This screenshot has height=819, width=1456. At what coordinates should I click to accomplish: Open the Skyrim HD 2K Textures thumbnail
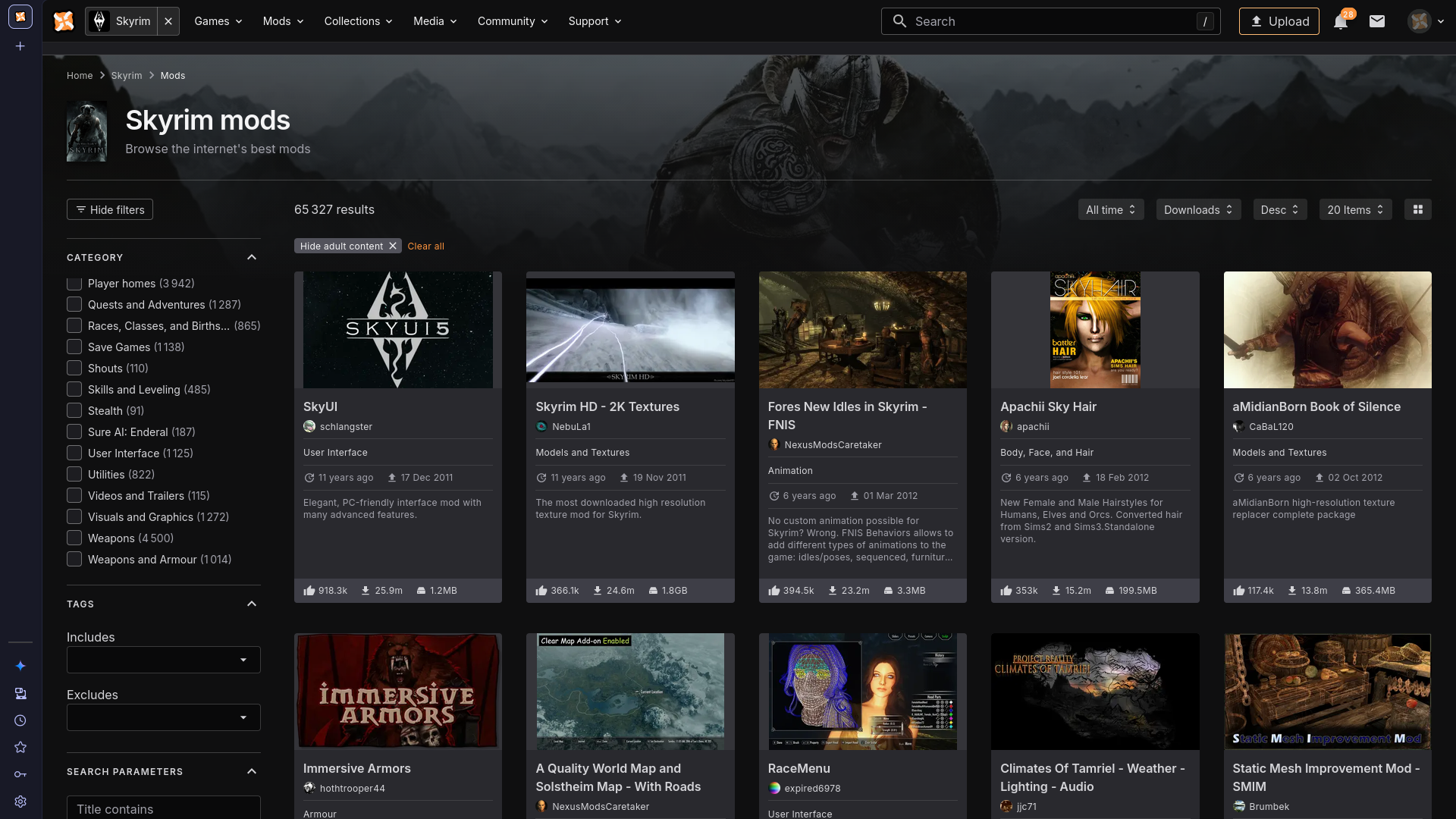point(630,330)
